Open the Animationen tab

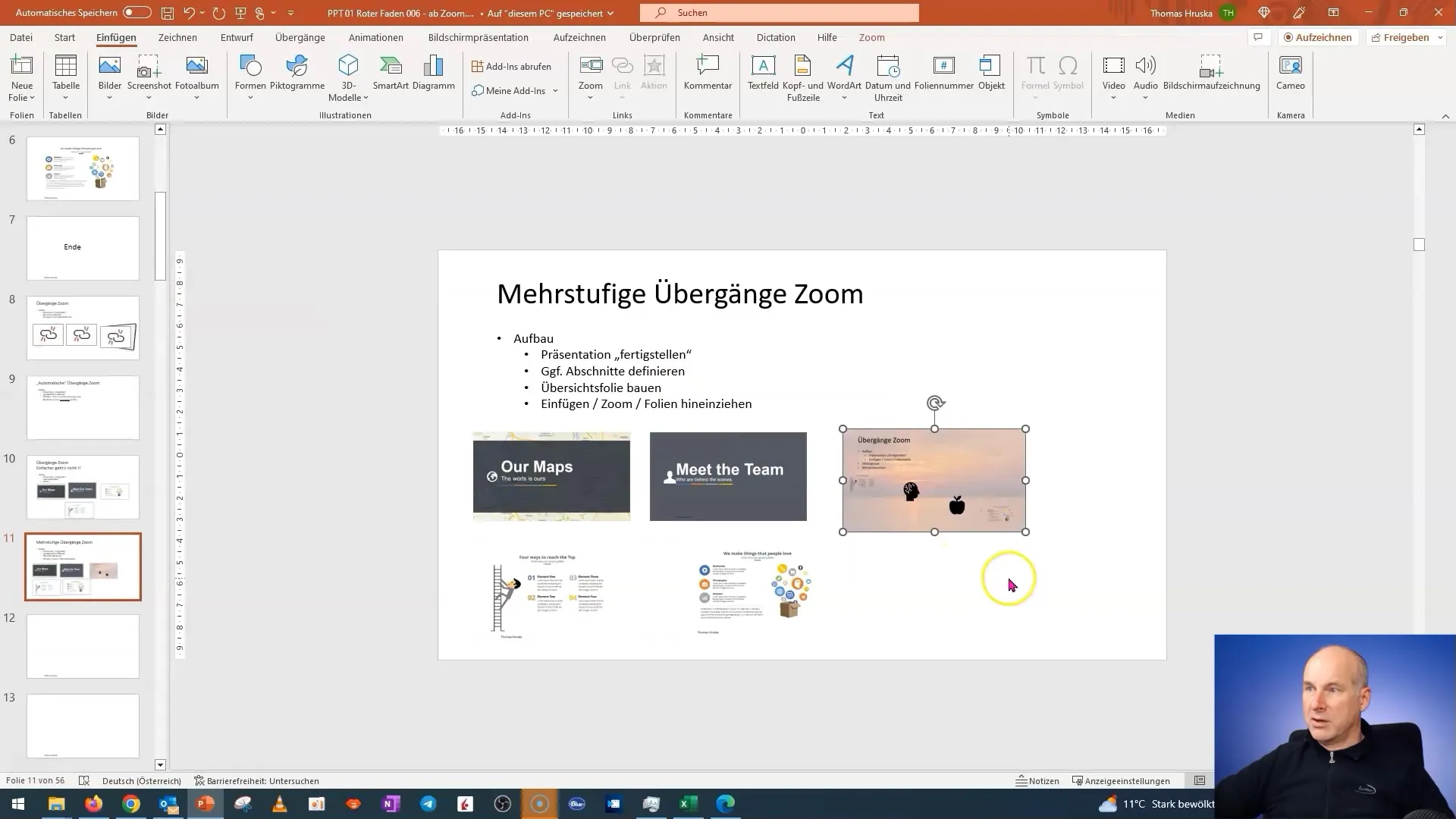[376, 37]
